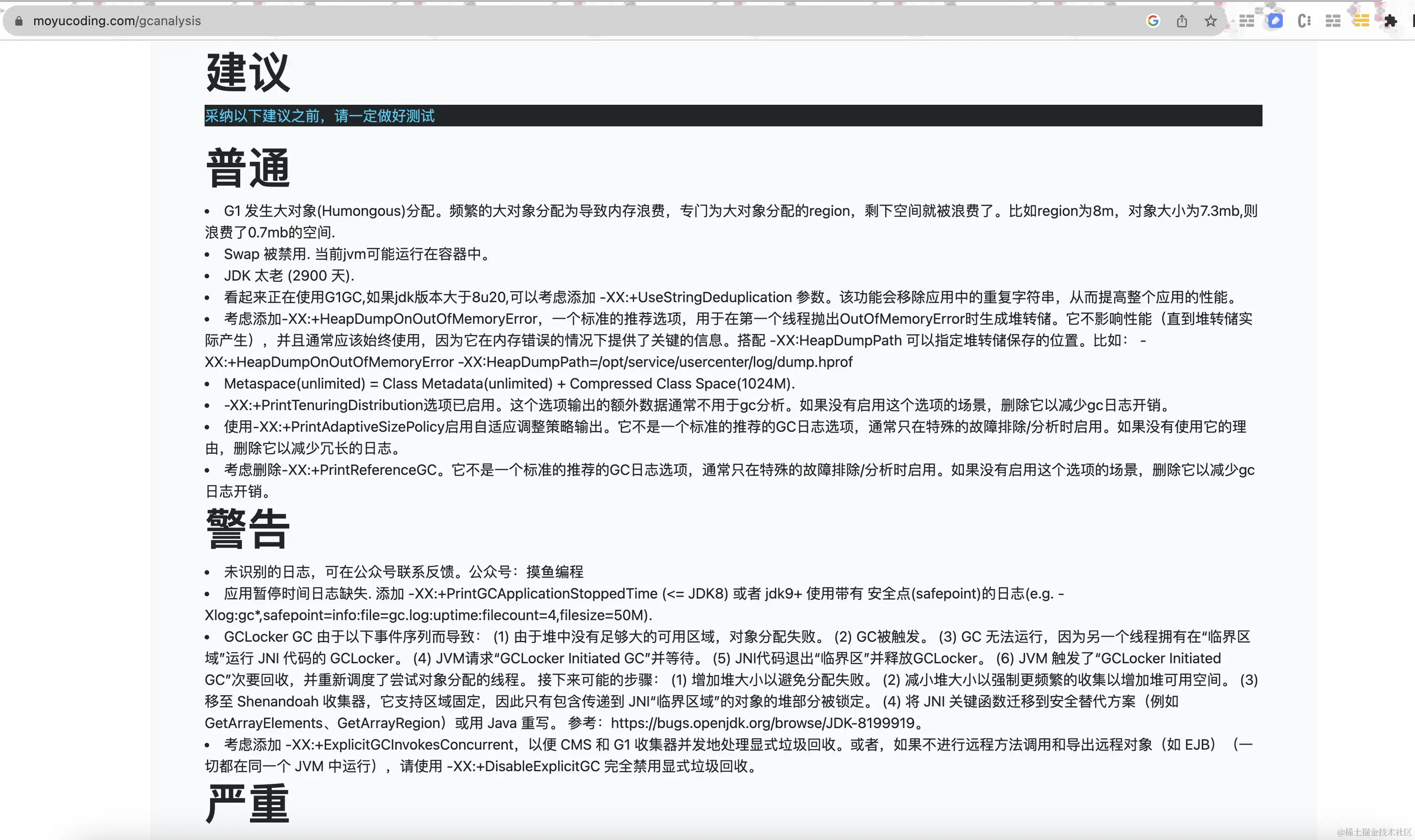
Task: Open the puzzle-piece Extensions menu
Action: pos(1390,21)
